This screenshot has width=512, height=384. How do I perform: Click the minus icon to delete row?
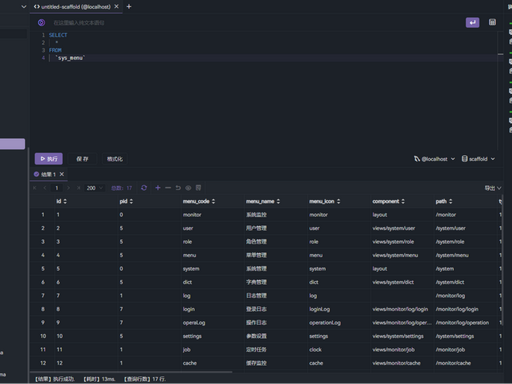(x=168, y=188)
